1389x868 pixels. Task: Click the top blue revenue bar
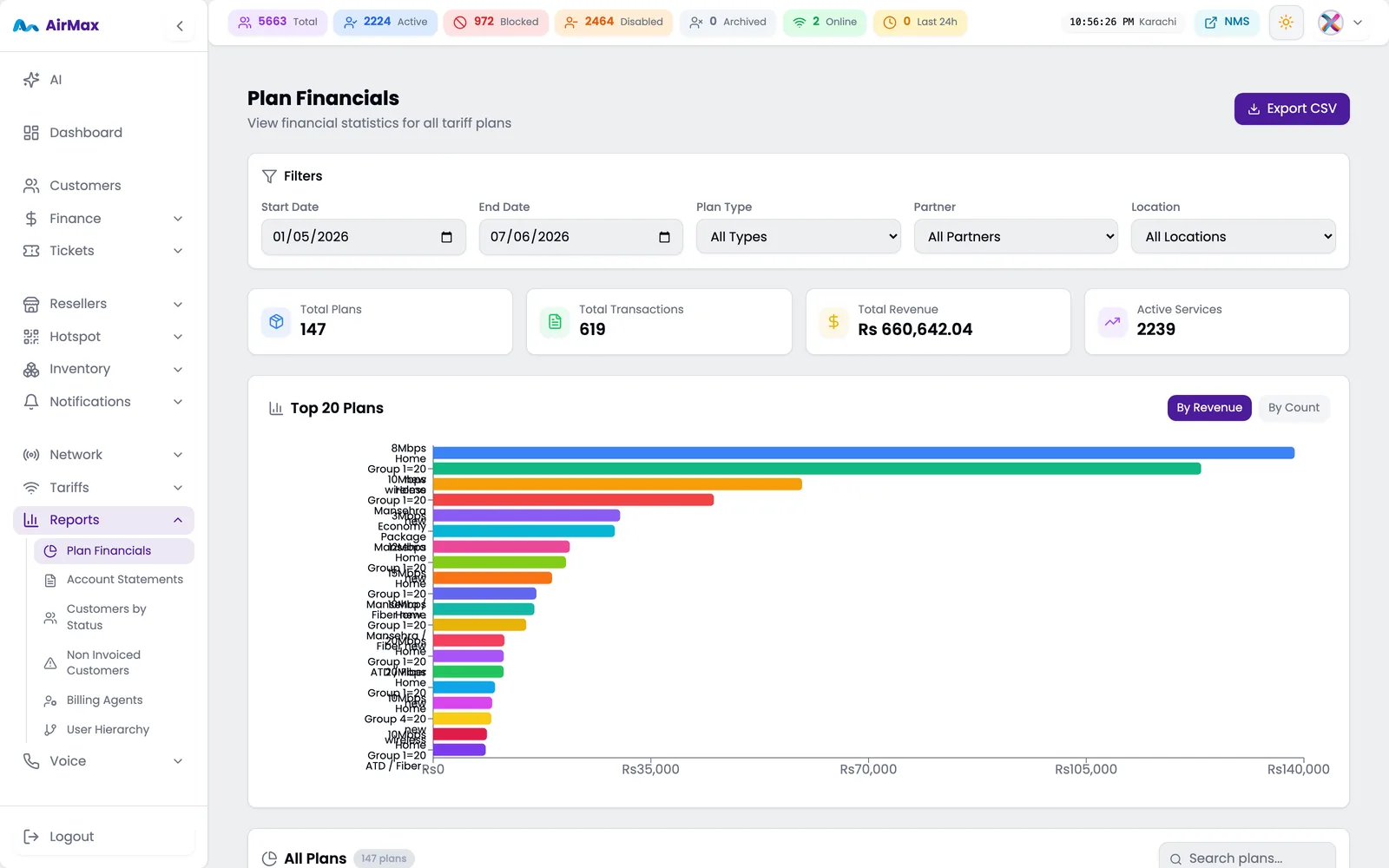click(x=864, y=453)
